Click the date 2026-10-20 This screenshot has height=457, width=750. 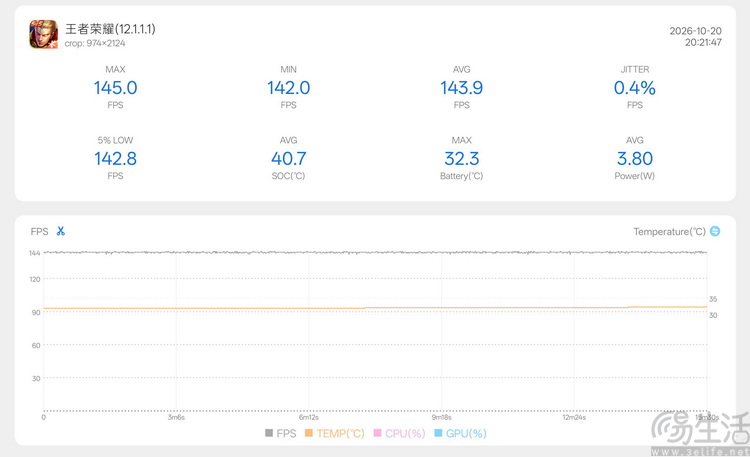tap(695, 31)
